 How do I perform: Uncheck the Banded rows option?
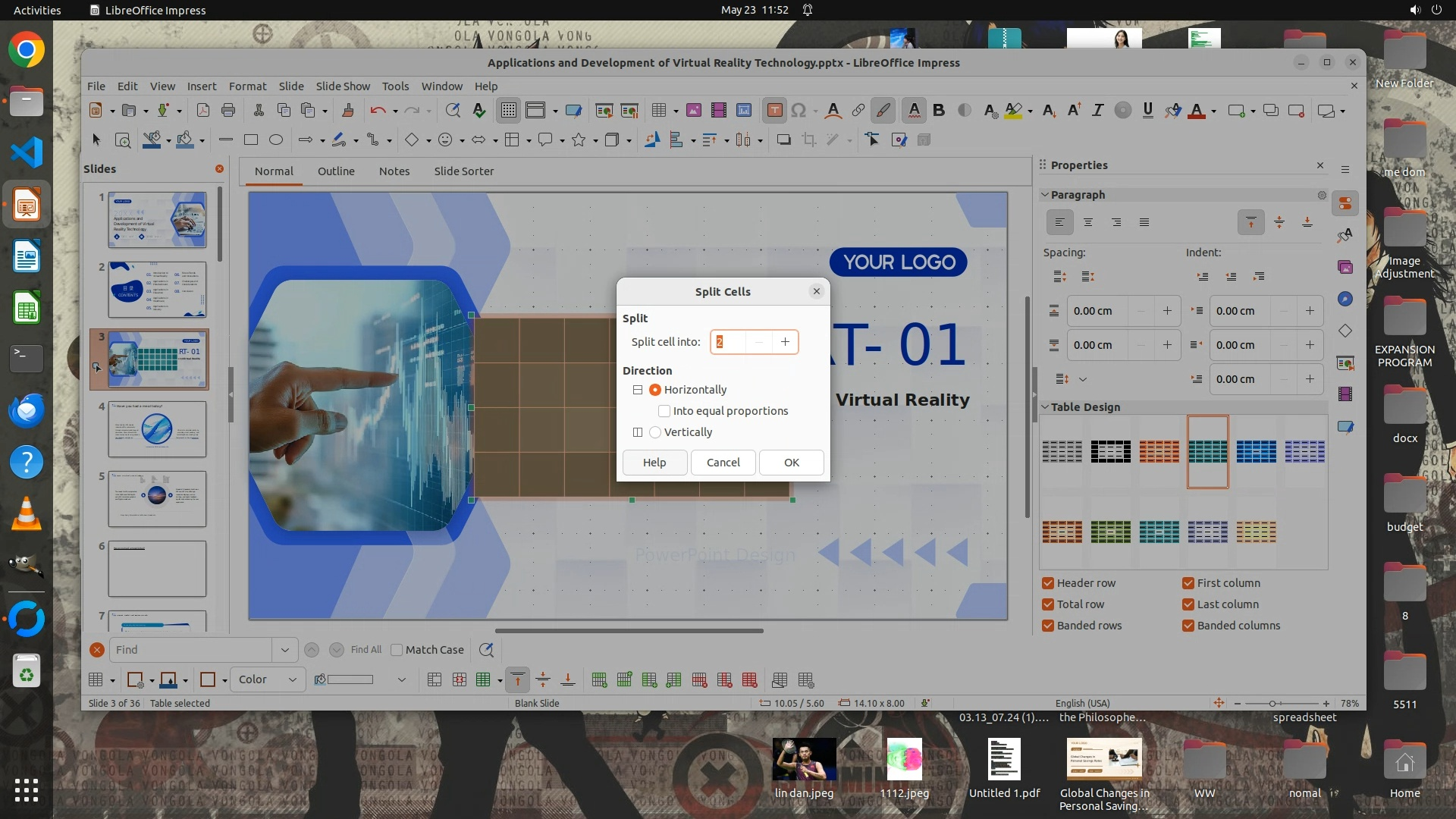[1048, 626]
